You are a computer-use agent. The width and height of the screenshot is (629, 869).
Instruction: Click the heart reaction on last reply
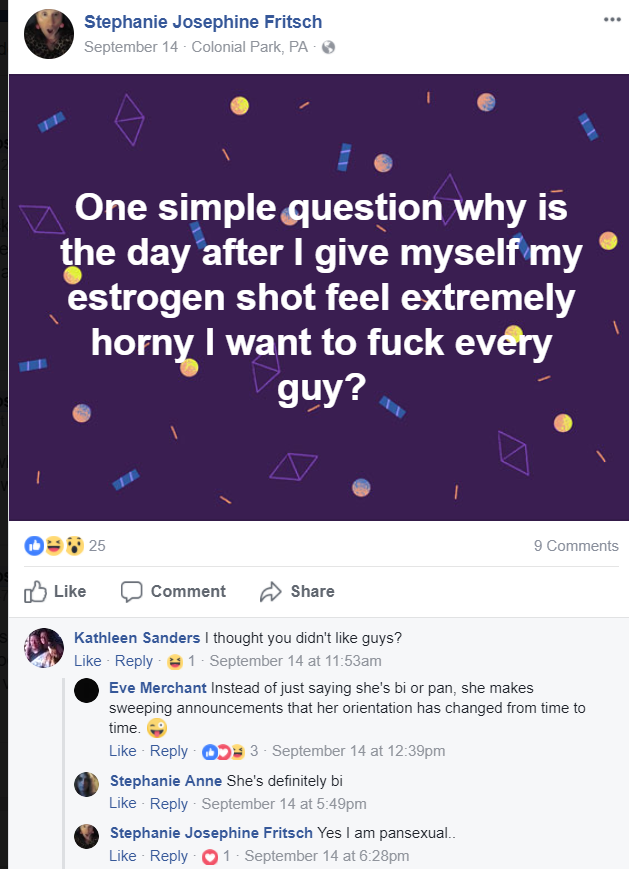pos(209,856)
